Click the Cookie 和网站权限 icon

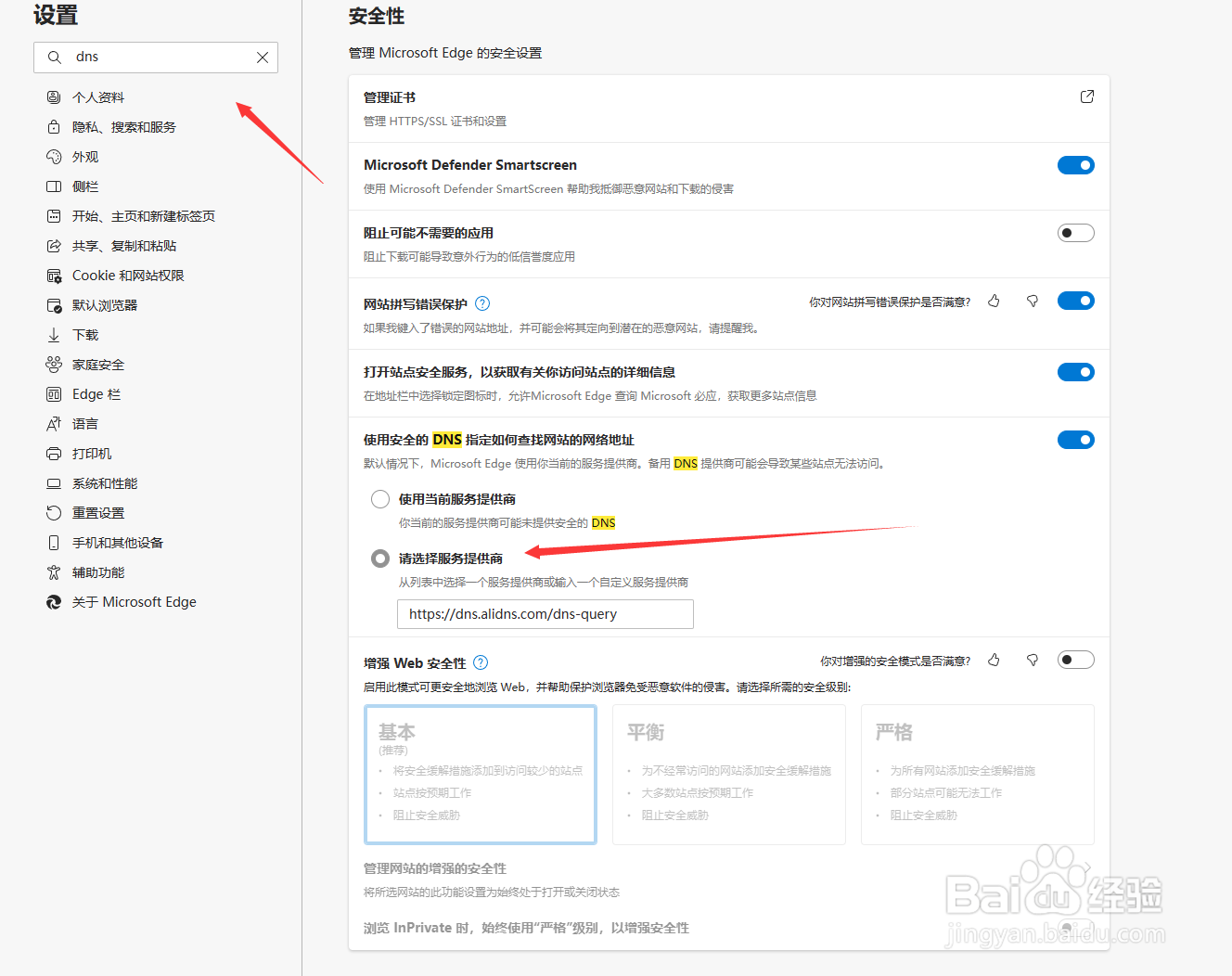tap(54, 276)
